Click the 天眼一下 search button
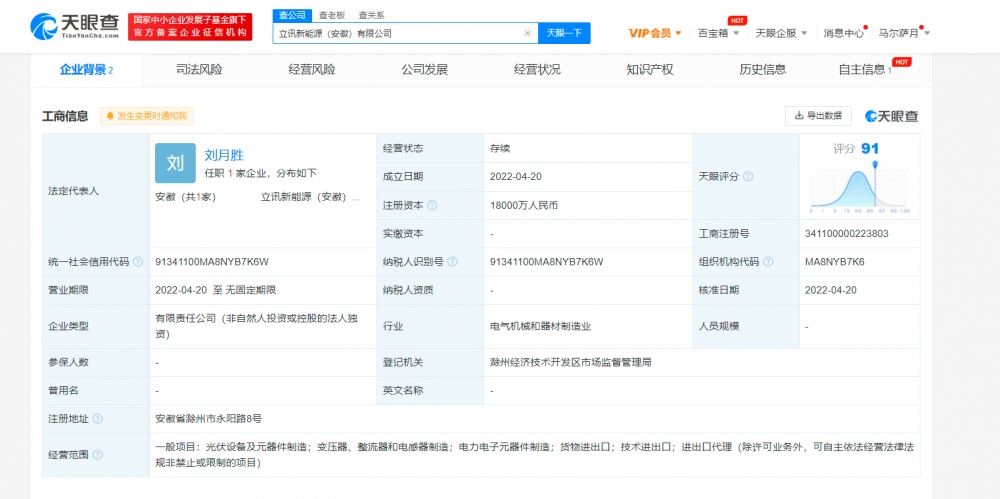 pyautogui.click(x=564, y=33)
